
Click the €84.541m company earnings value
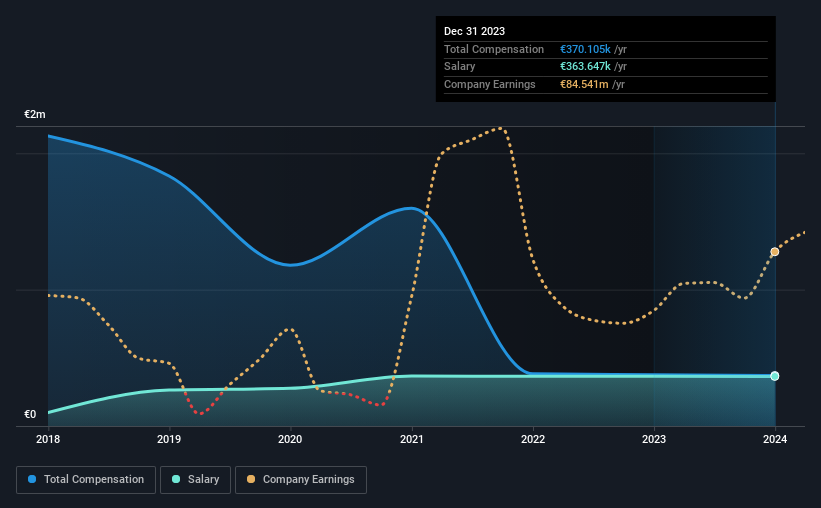point(584,84)
